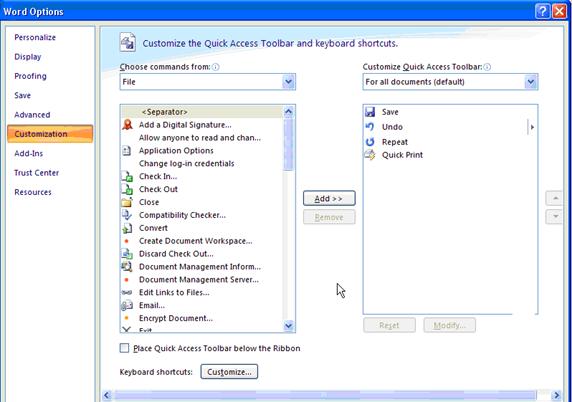Open keyboard shortcuts Customize button

click(229, 372)
